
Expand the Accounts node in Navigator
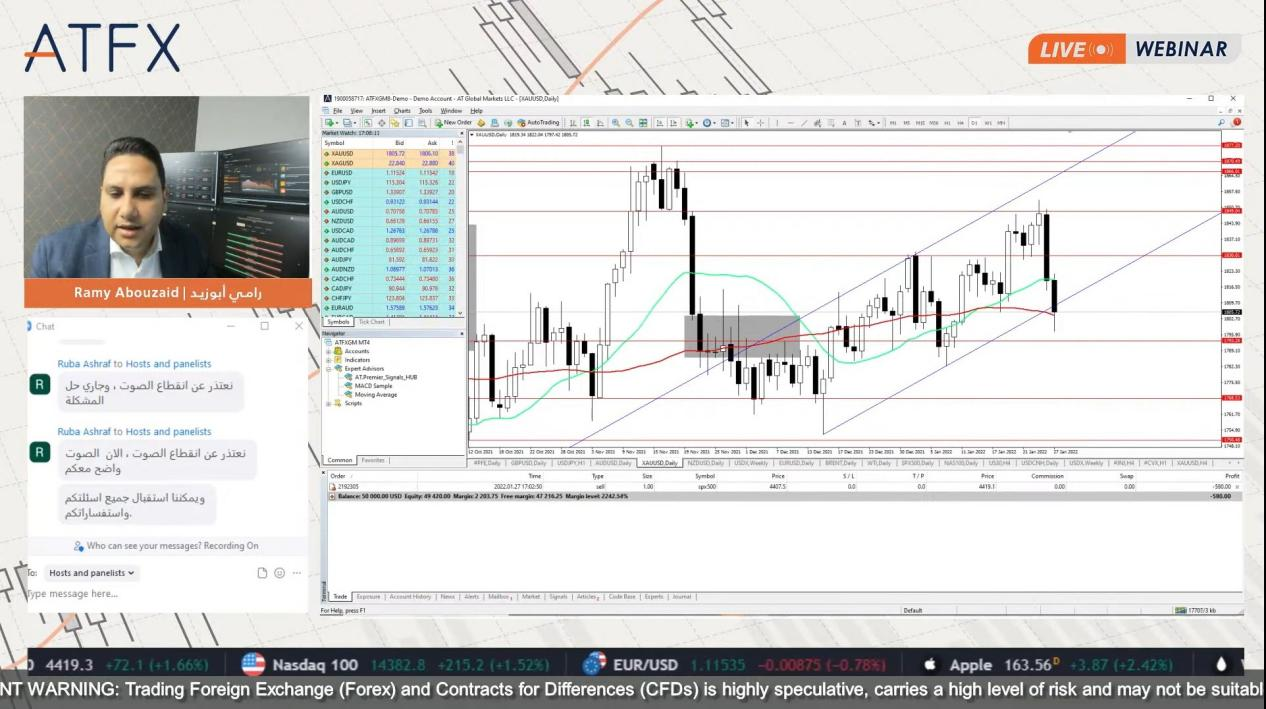329,351
